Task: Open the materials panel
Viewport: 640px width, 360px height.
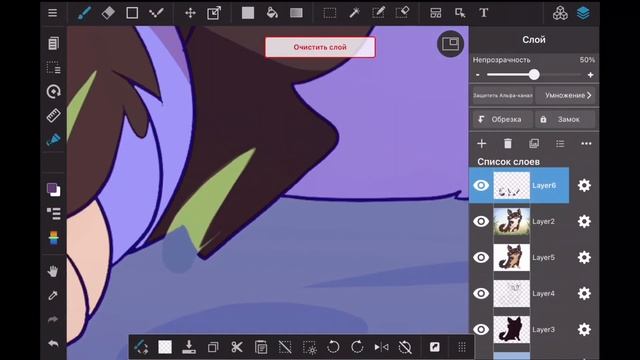Action: (560, 13)
